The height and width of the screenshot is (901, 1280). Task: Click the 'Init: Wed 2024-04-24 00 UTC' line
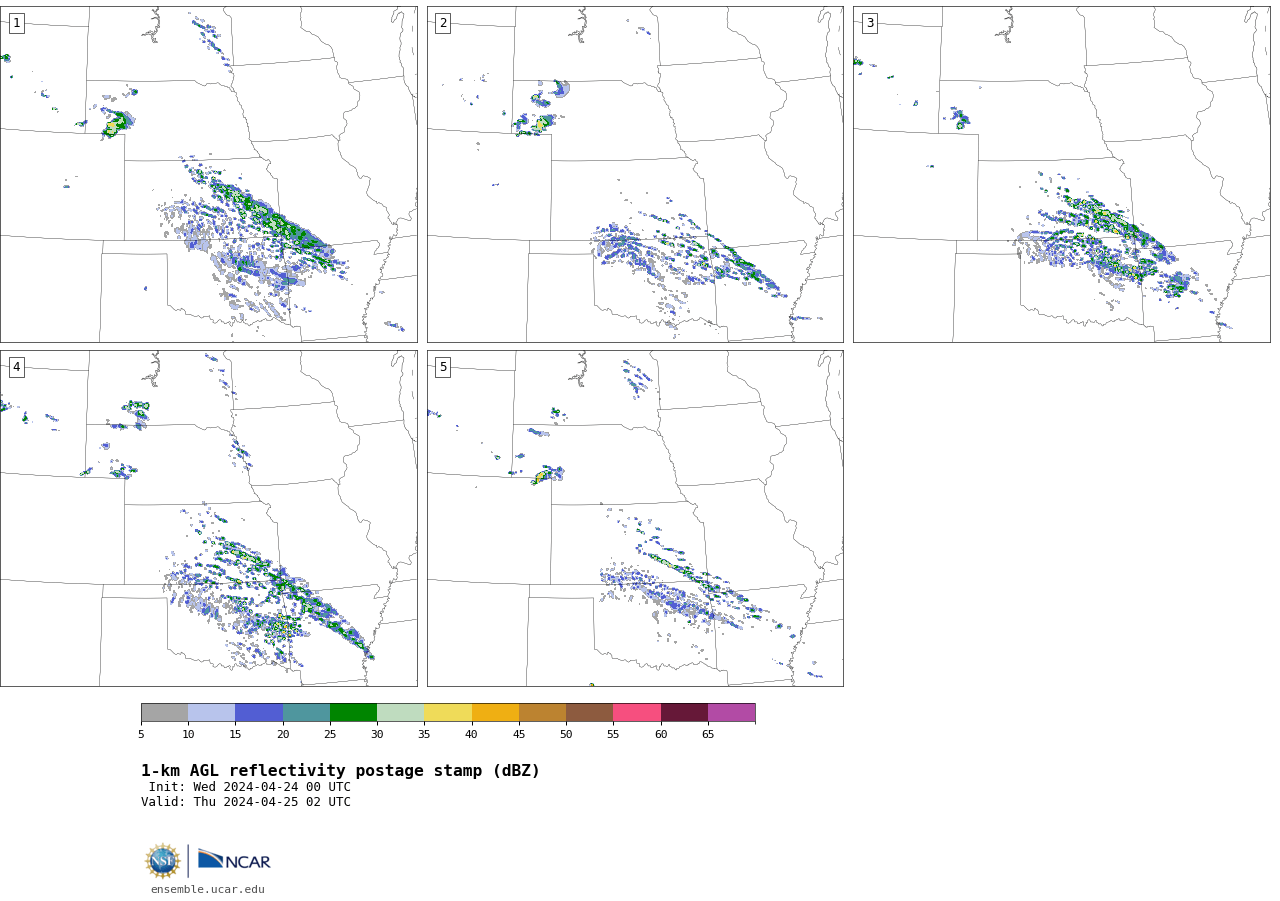[x=250, y=787]
